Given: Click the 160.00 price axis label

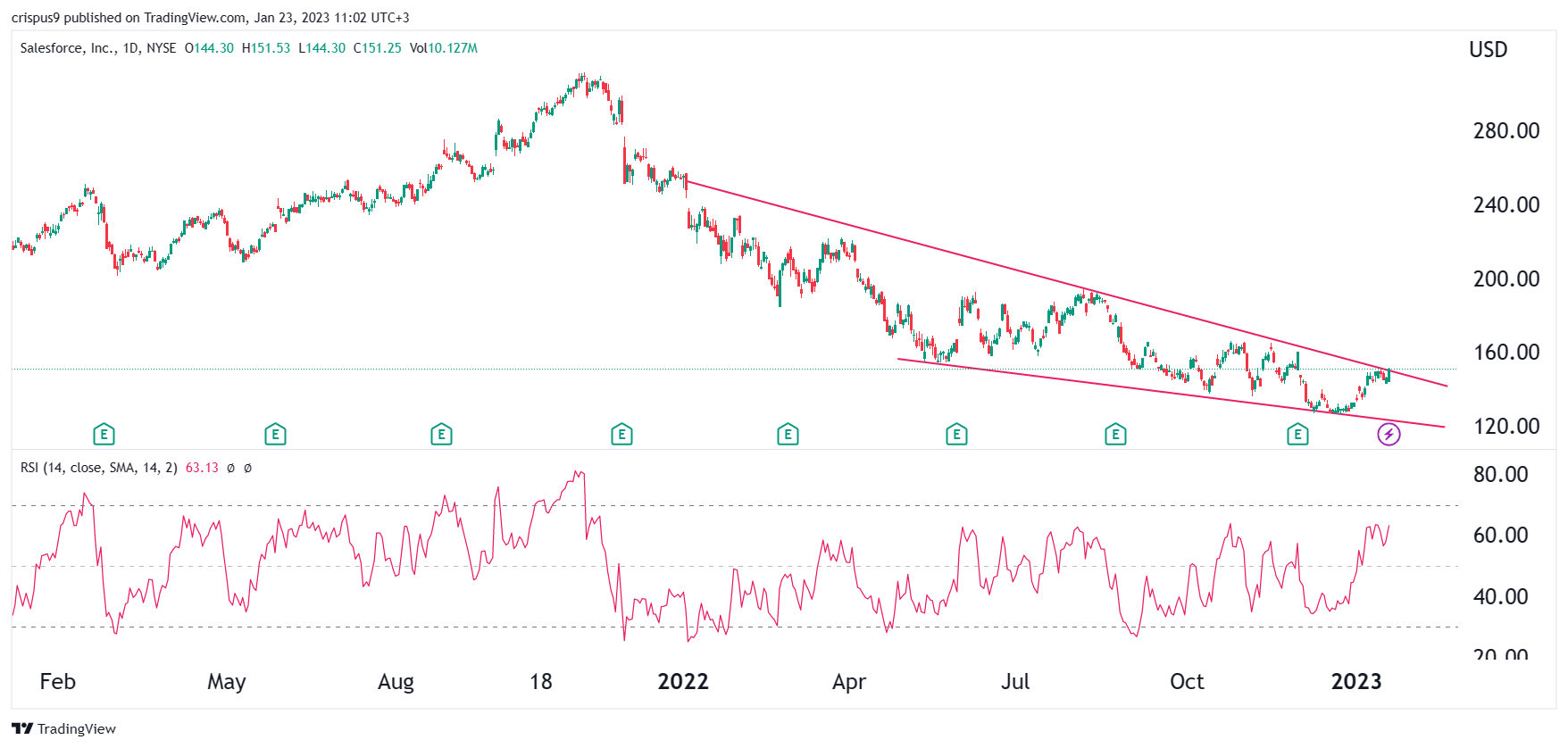Looking at the screenshot, I should coord(1506,353).
